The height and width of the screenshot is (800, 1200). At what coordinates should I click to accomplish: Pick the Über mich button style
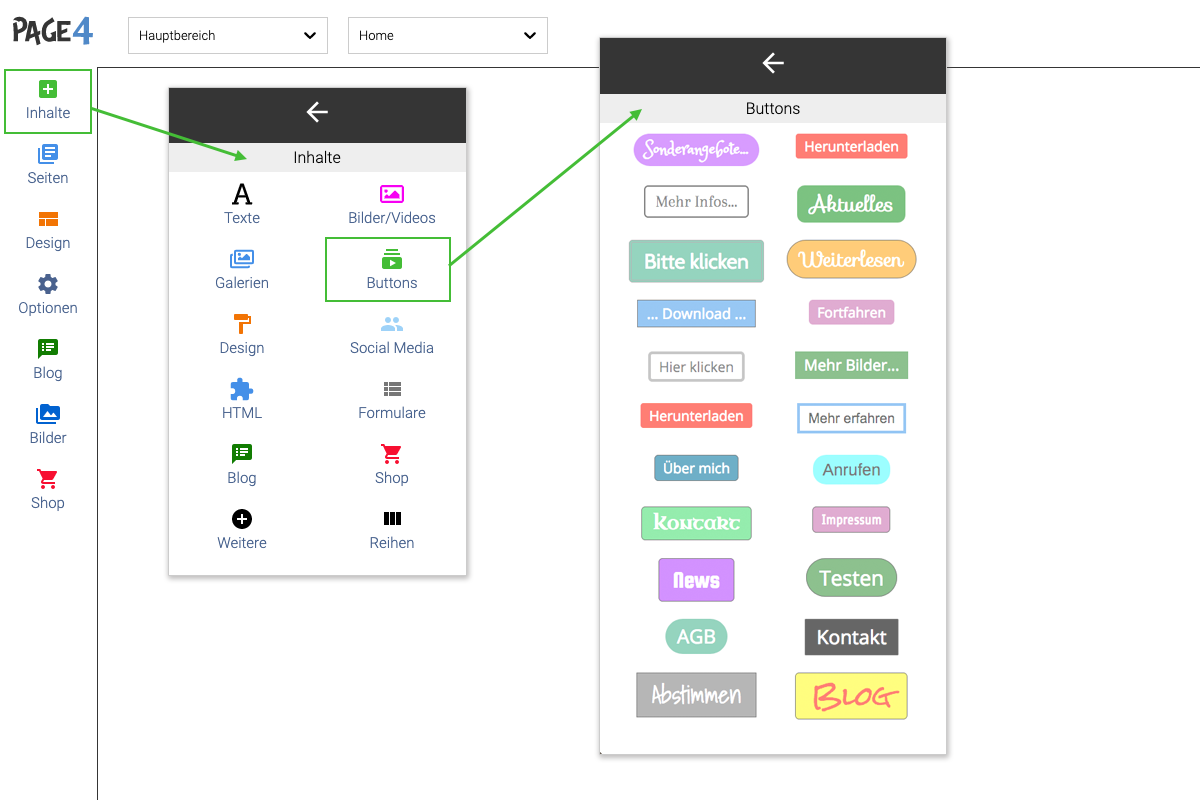[x=696, y=468]
